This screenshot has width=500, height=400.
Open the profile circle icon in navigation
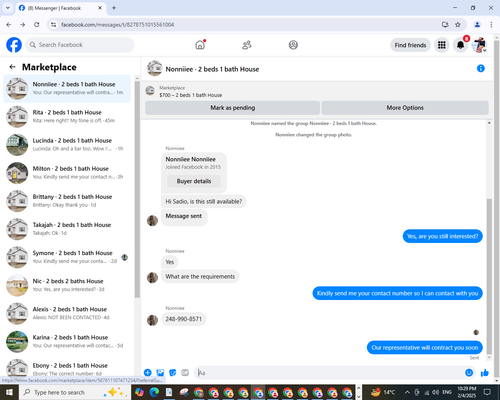pos(293,45)
